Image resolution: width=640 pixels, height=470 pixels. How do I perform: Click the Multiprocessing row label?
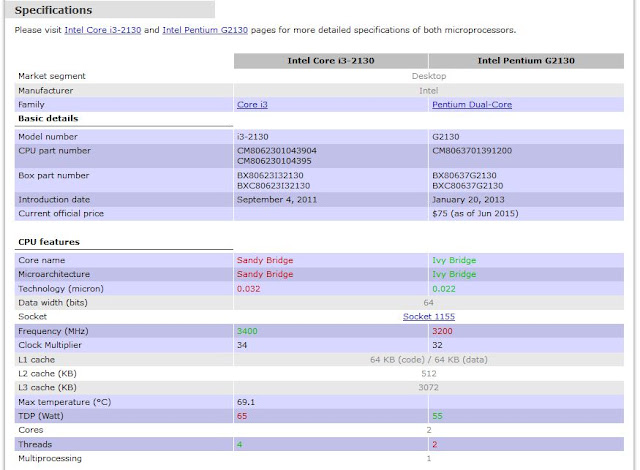click(50, 459)
